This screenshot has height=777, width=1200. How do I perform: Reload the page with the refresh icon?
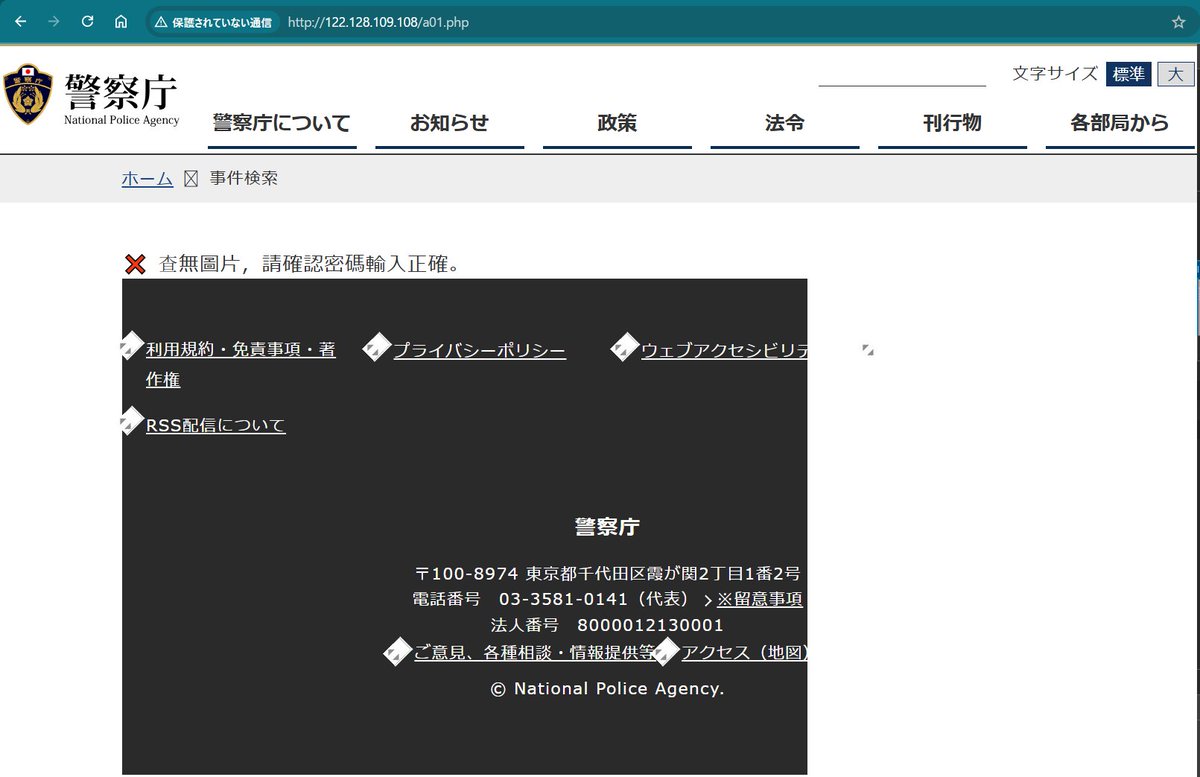[x=87, y=21]
